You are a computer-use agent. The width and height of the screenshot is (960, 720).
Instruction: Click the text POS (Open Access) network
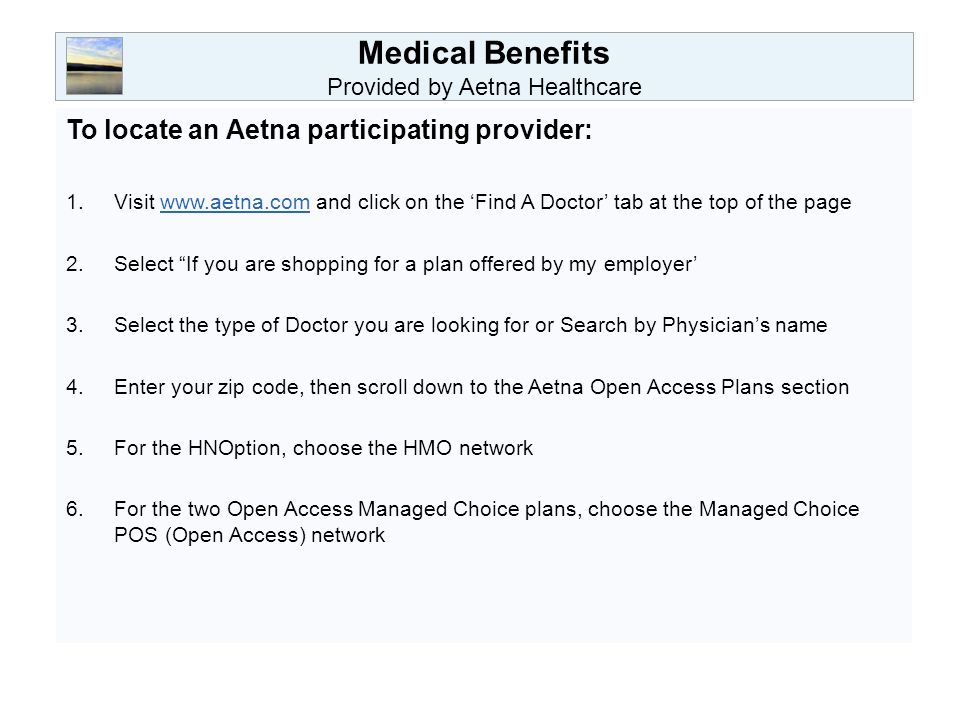point(250,535)
